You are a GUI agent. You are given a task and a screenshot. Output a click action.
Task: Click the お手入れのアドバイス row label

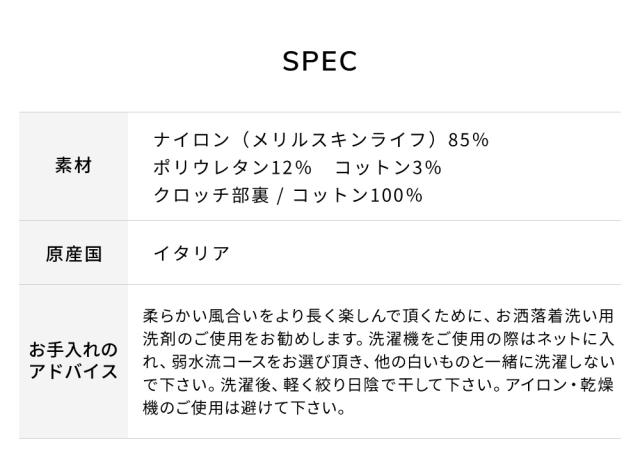[x=74, y=361]
